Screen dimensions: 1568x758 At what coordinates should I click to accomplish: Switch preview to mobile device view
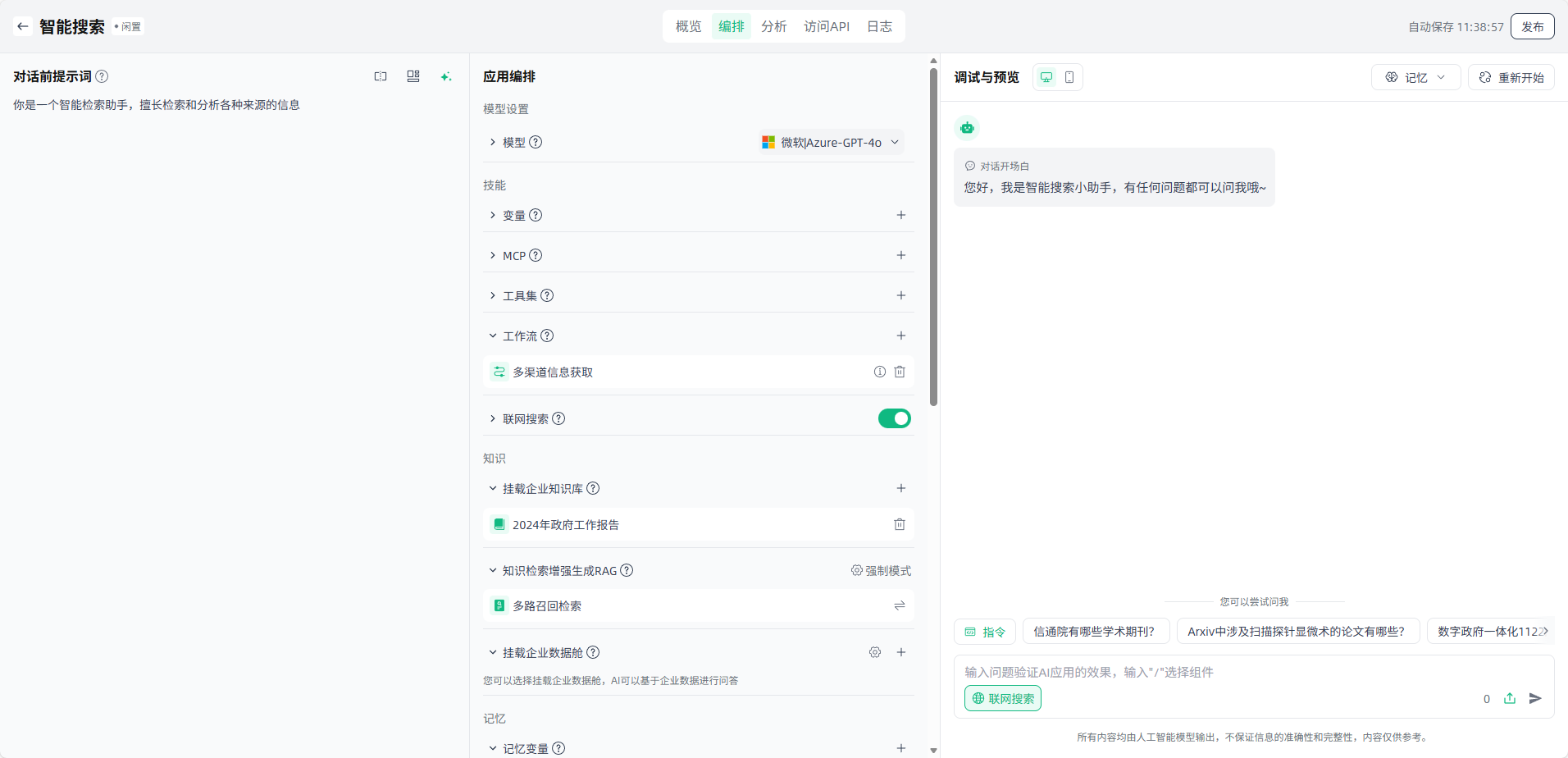1069,77
